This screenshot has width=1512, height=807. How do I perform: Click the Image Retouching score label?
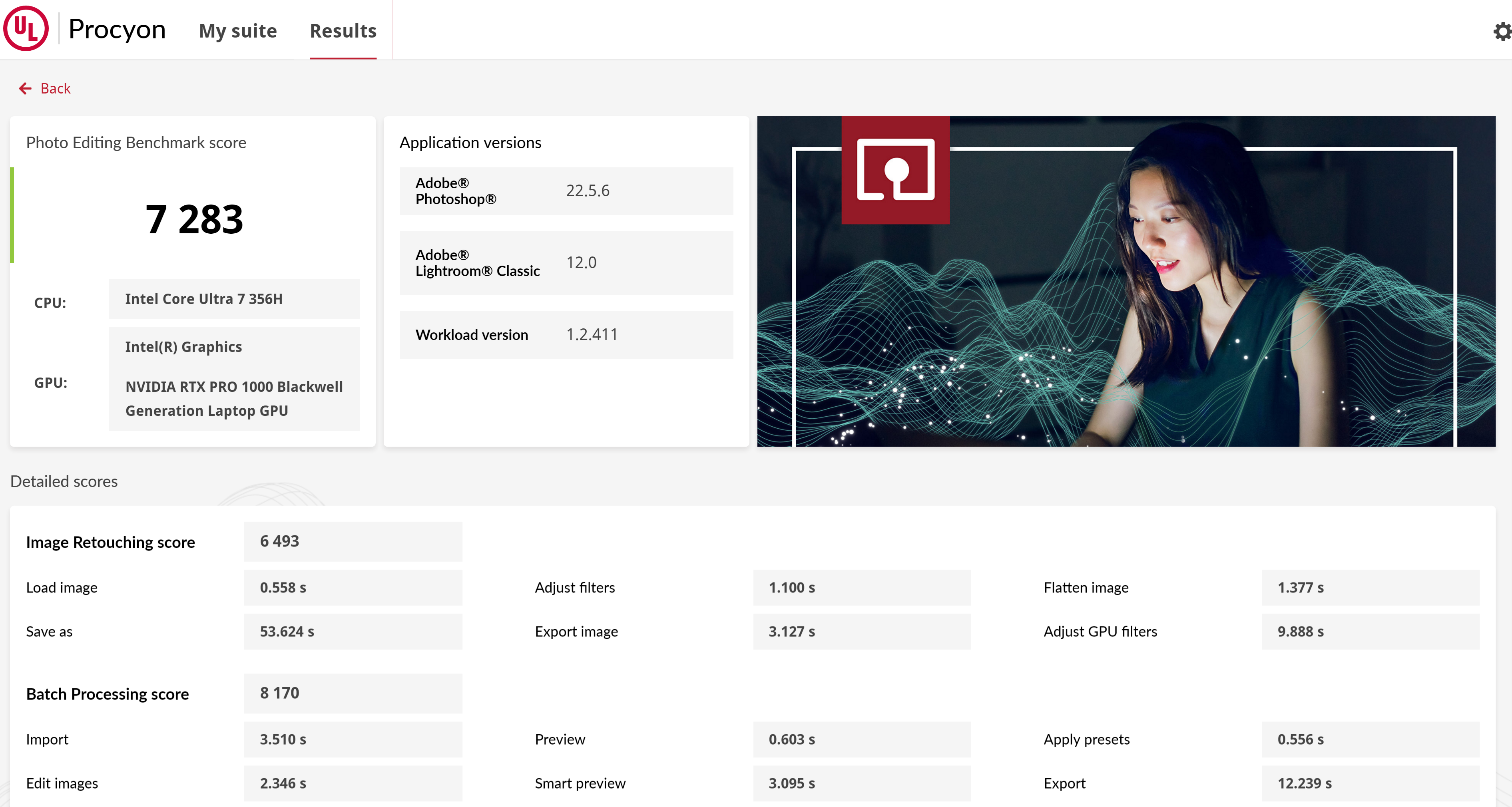[x=110, y=543]
